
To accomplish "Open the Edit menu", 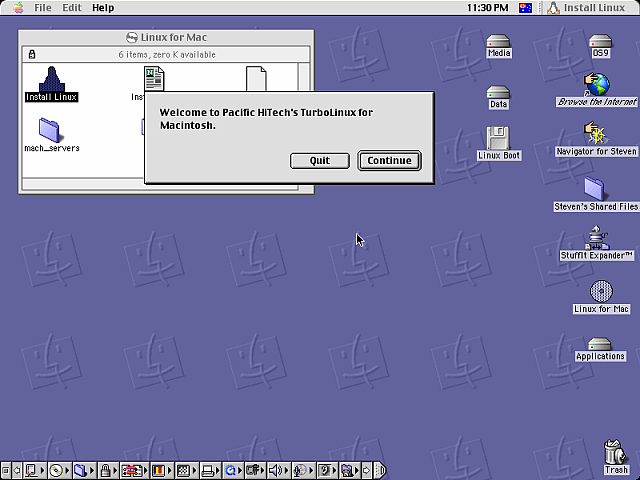I will [x=71, y=7].
